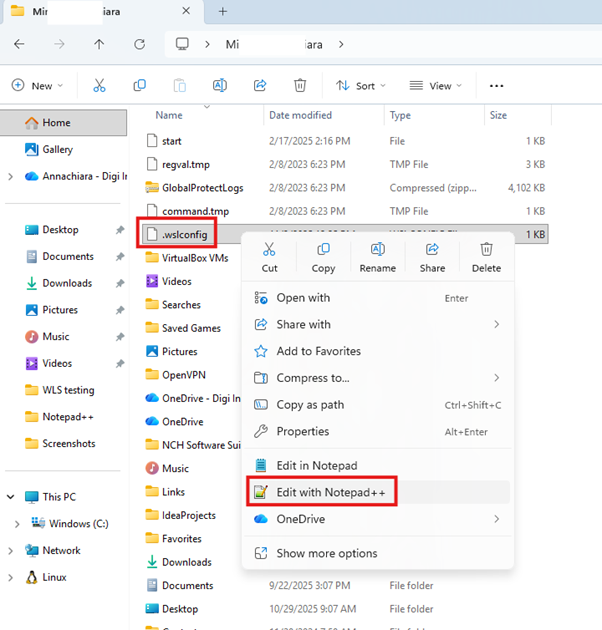The width and height of the screenshot is (602, 630).
Task: Click the toolbar scissors Cut icon
Action: tap(99, 86)
